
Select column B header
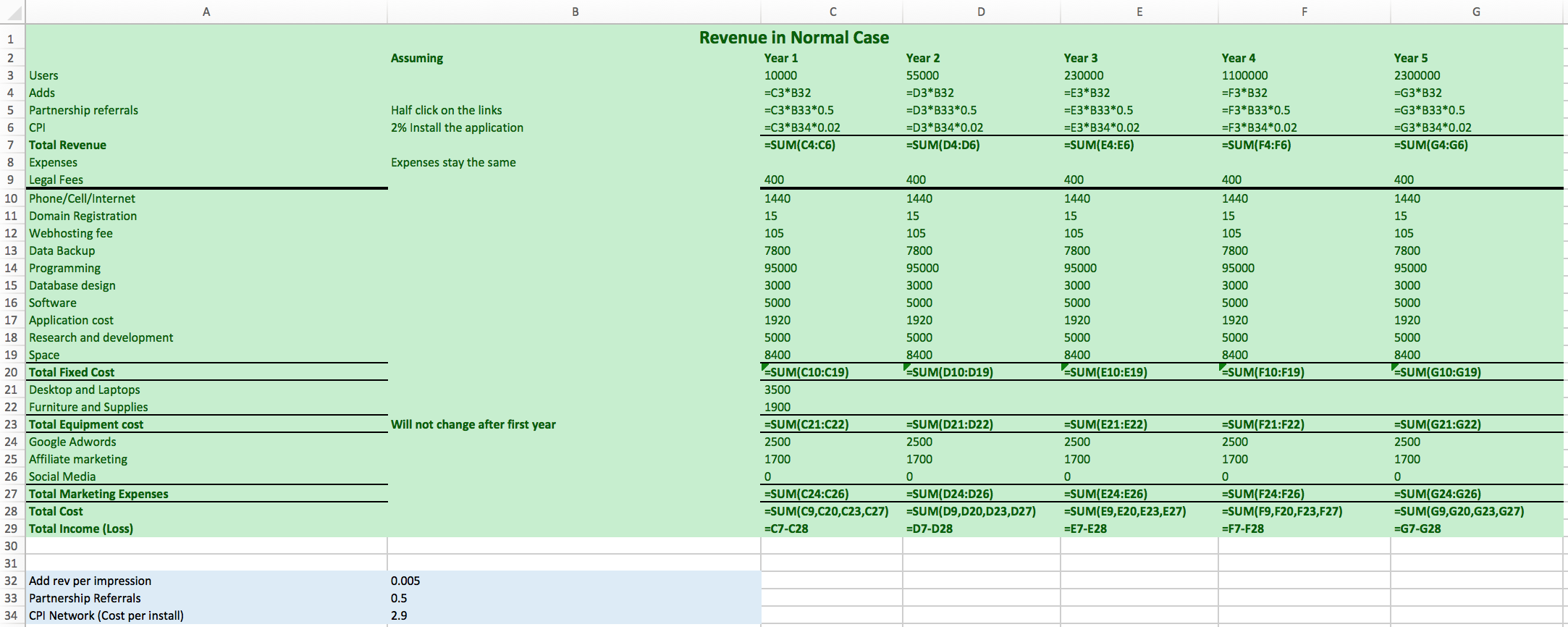click(575, 12)
